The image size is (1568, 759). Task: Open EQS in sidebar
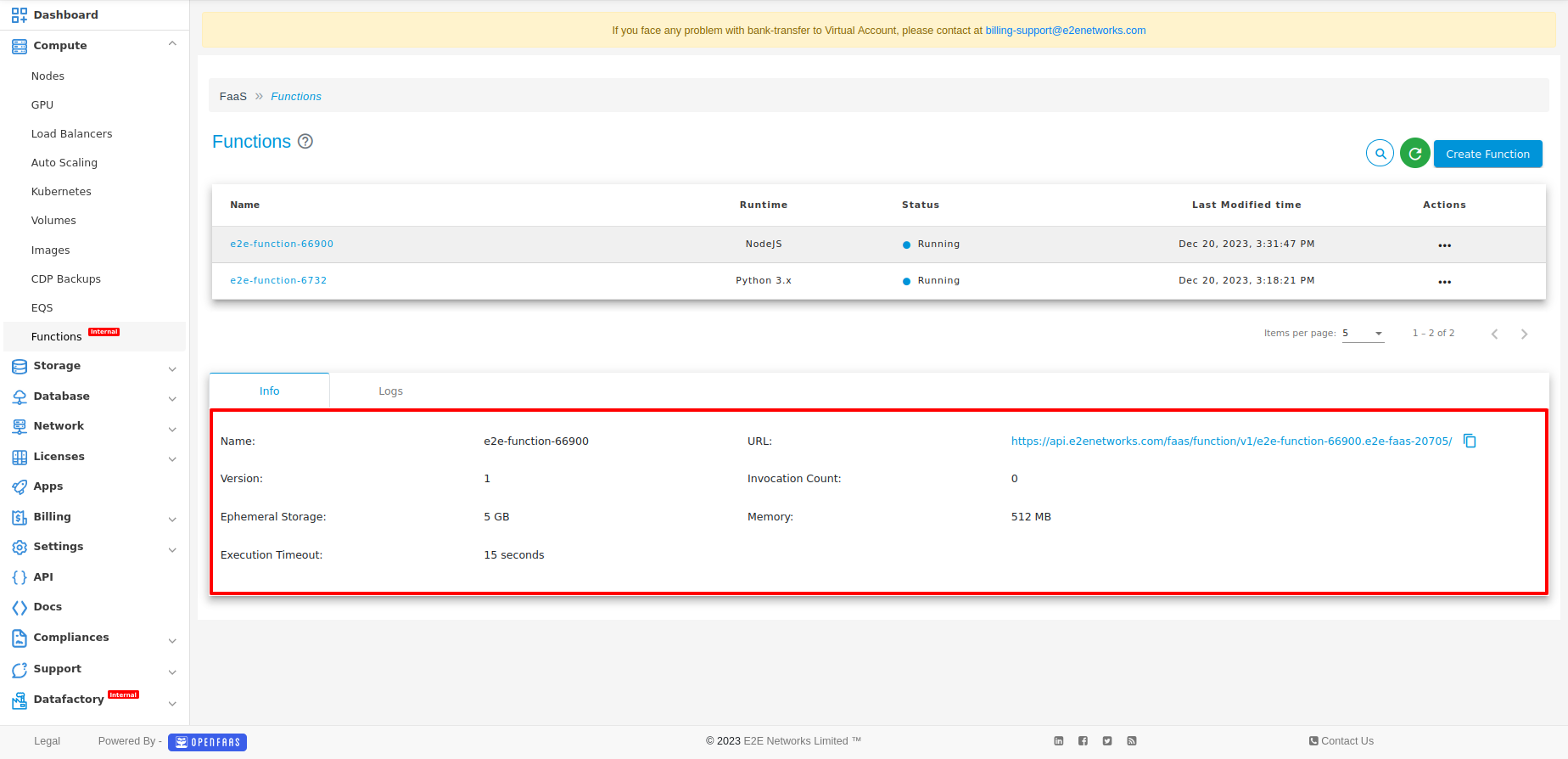42,308
